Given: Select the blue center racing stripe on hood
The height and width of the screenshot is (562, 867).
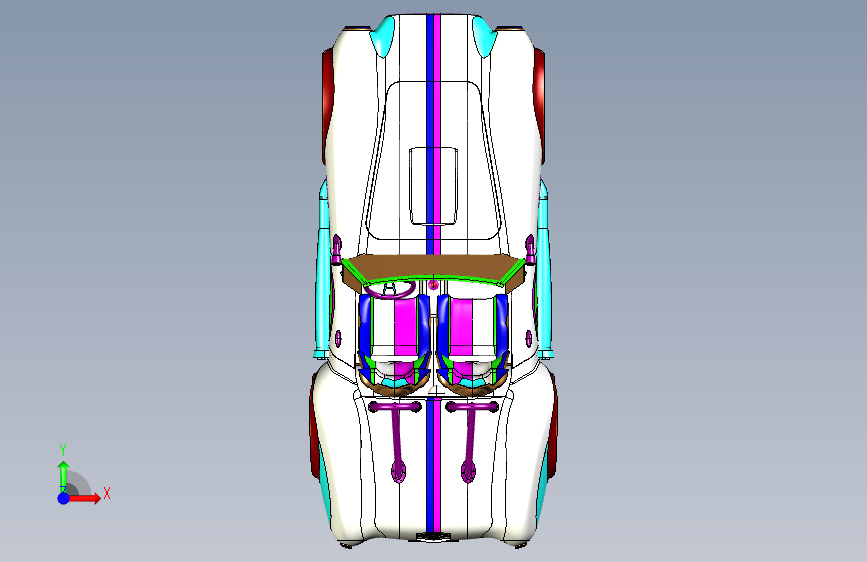Looking at the screenshot, I should (430, 133).
